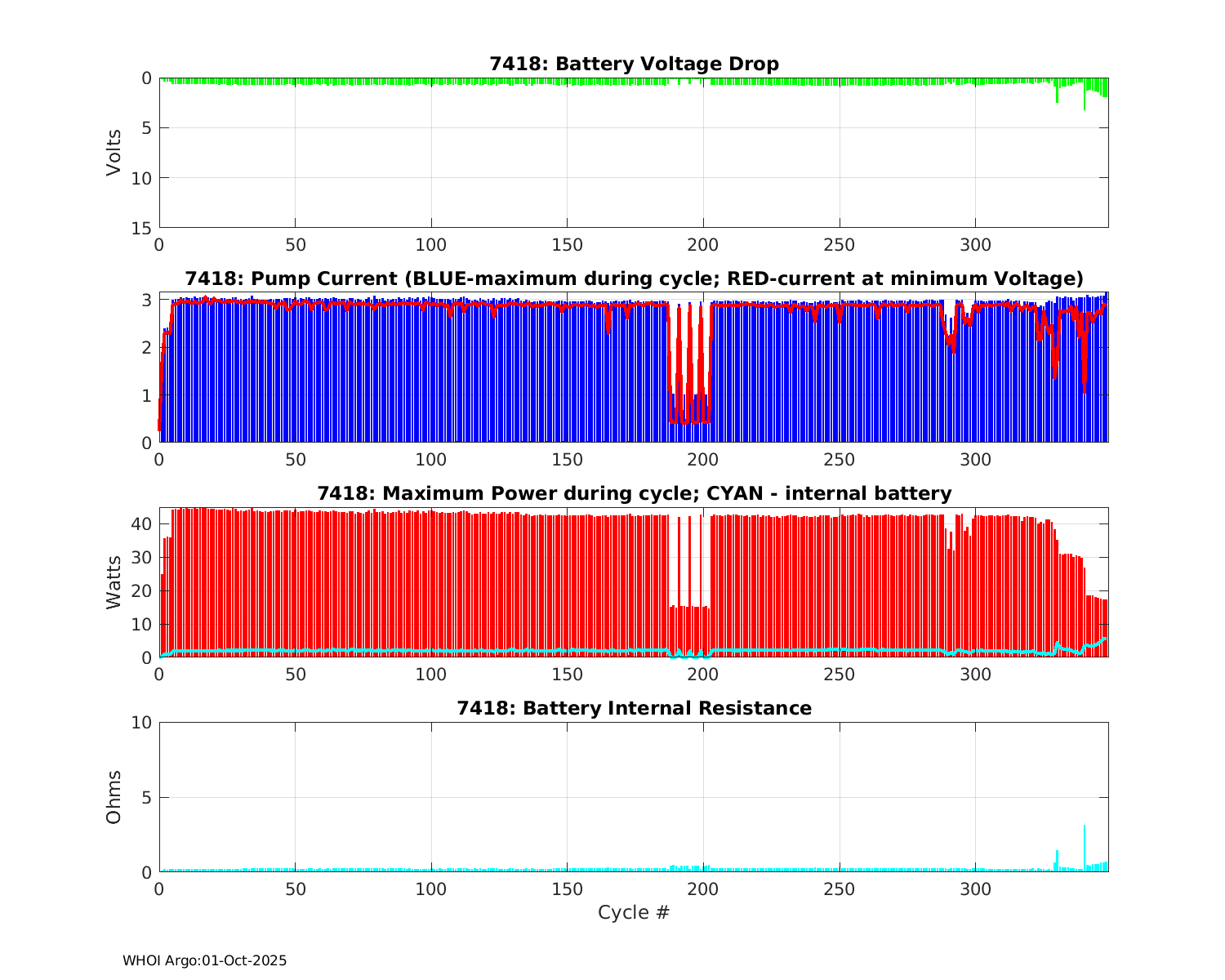Click tick label 40 on the Watts axis
Viewport: 1225px width, 980px height.
click(142, 523)
